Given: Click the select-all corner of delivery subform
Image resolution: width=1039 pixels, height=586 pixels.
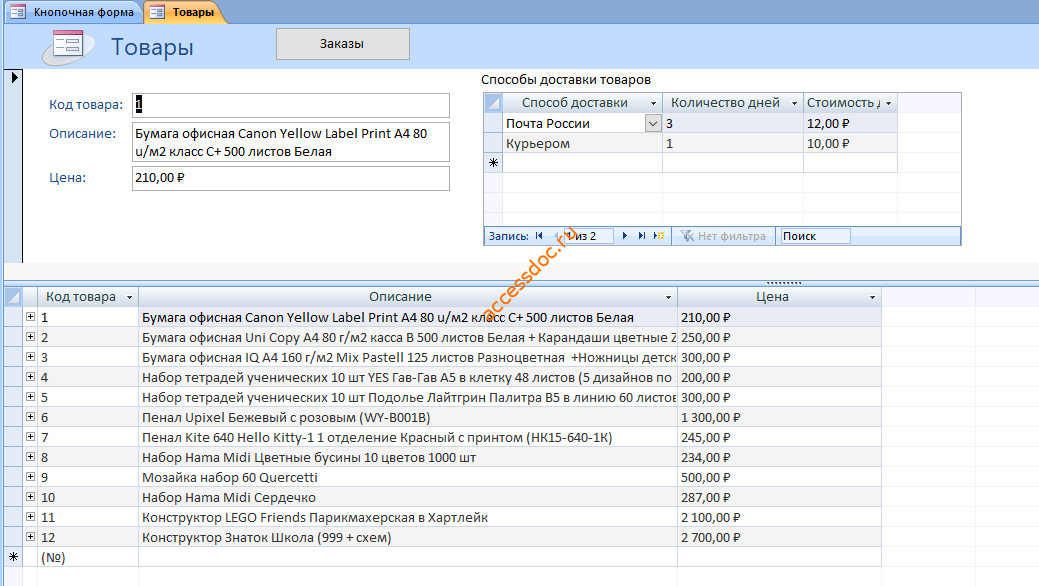Looking at the screenshot, I should tap(493, 103).
